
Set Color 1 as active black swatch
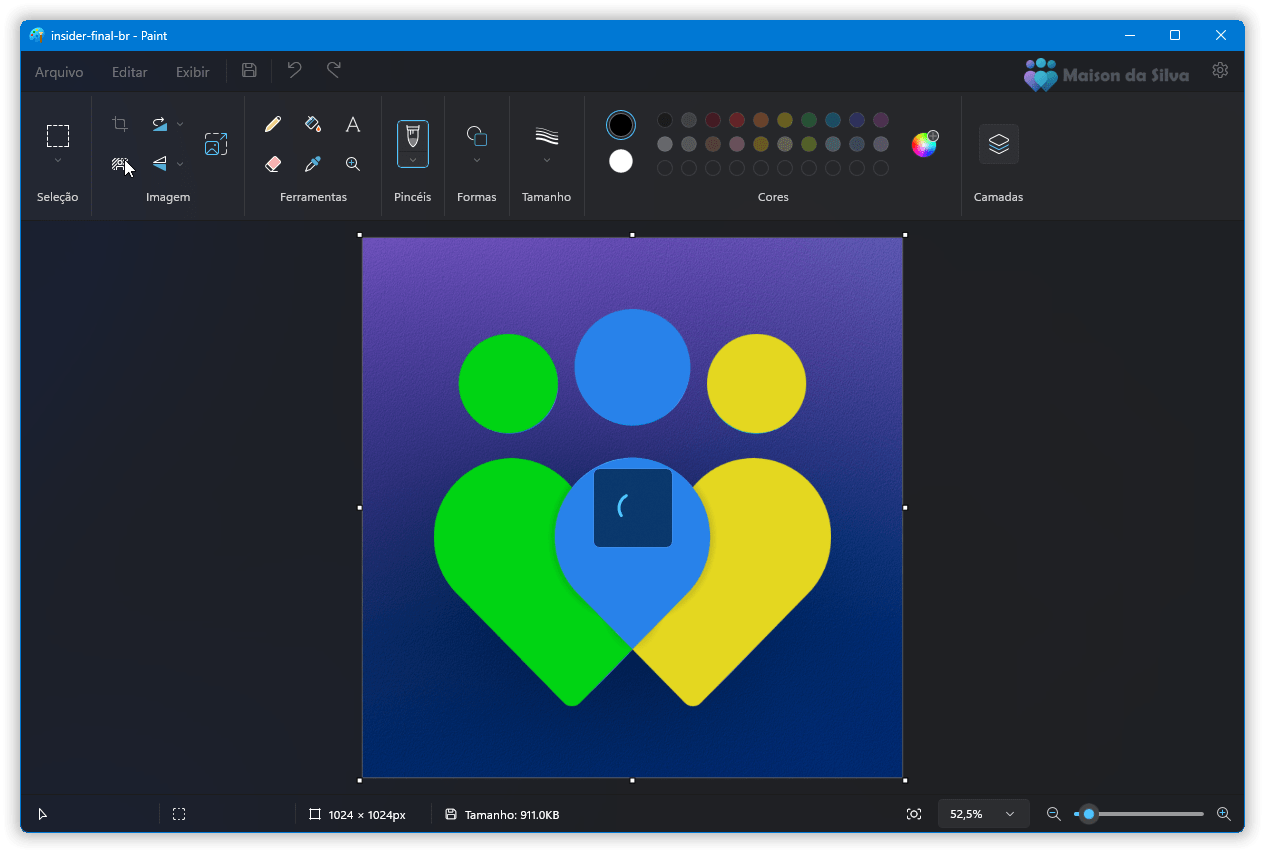620,124
